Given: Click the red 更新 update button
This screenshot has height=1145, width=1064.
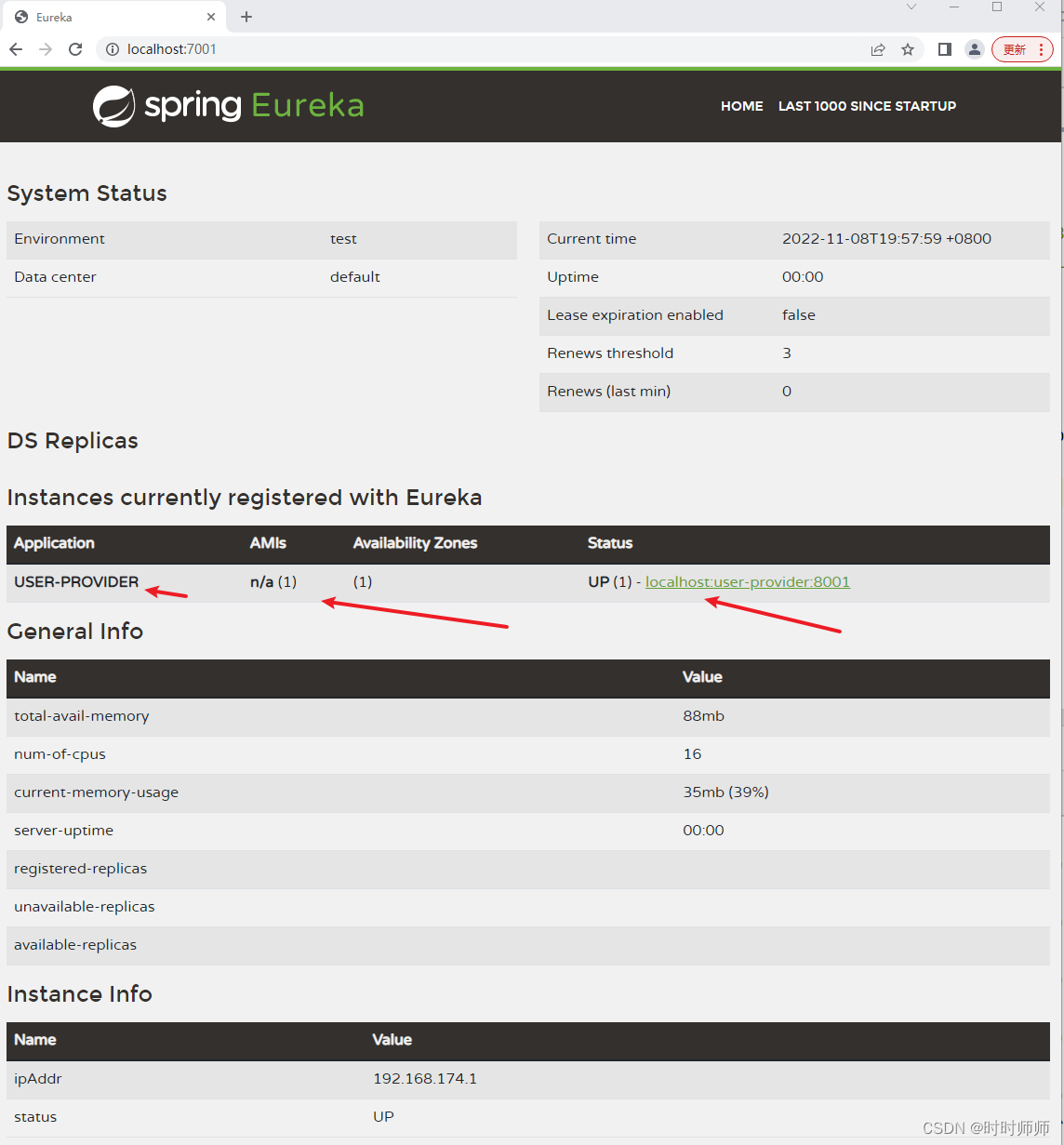Looking at the screenshot, I should pos(1022,49).
